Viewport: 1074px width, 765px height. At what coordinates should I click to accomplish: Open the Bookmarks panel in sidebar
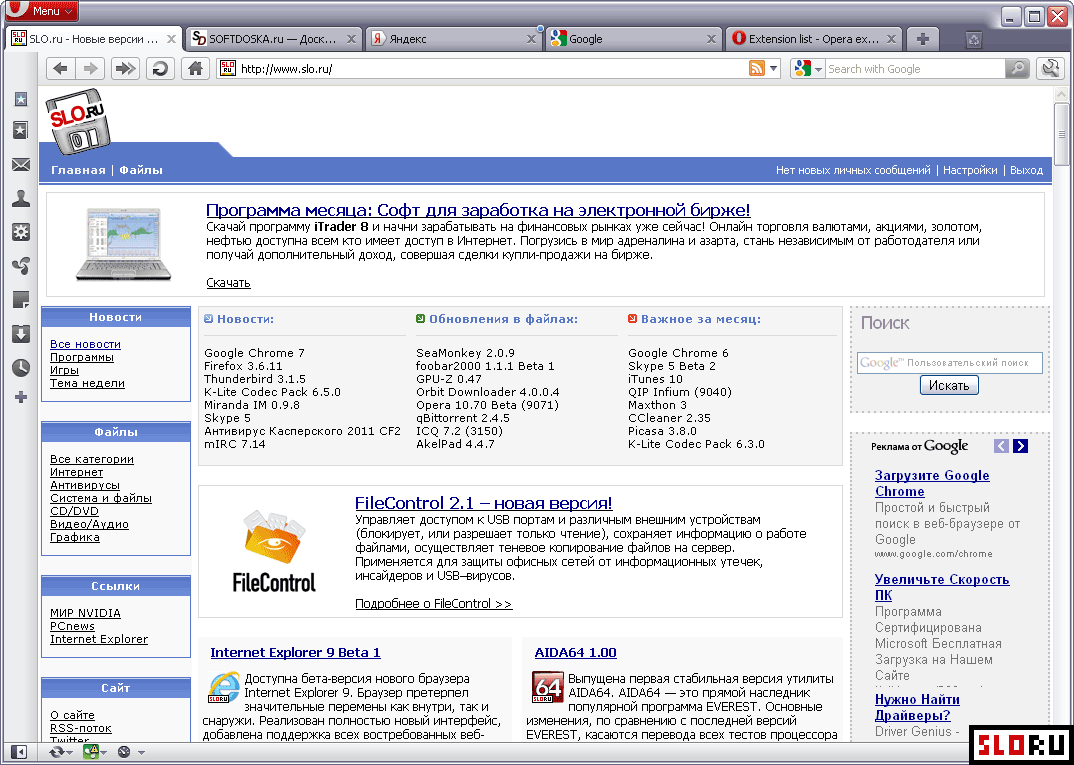[21, 131]
